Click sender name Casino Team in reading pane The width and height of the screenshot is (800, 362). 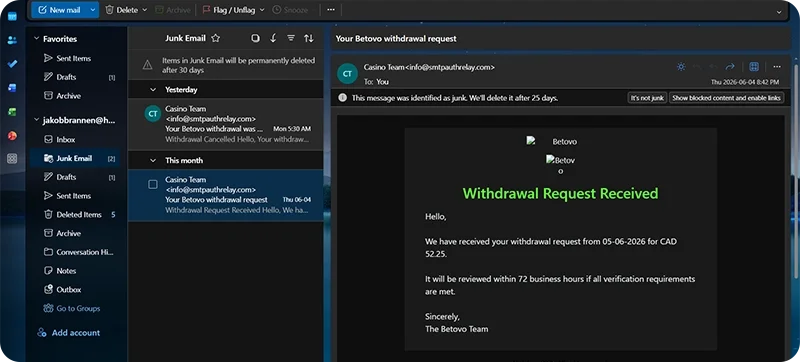pyautogui.click(x=384, y=67)
